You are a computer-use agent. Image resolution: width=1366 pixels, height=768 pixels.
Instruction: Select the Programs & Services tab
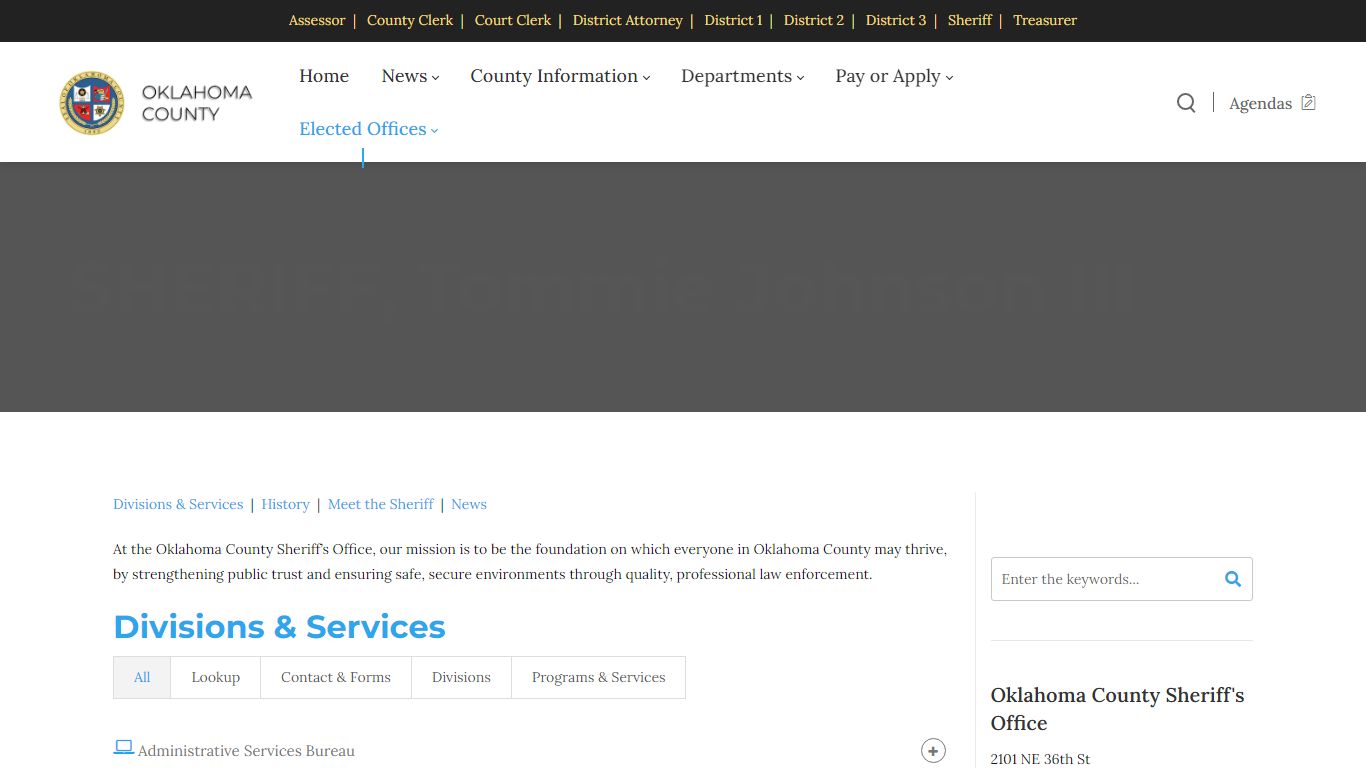pos(598,677)
